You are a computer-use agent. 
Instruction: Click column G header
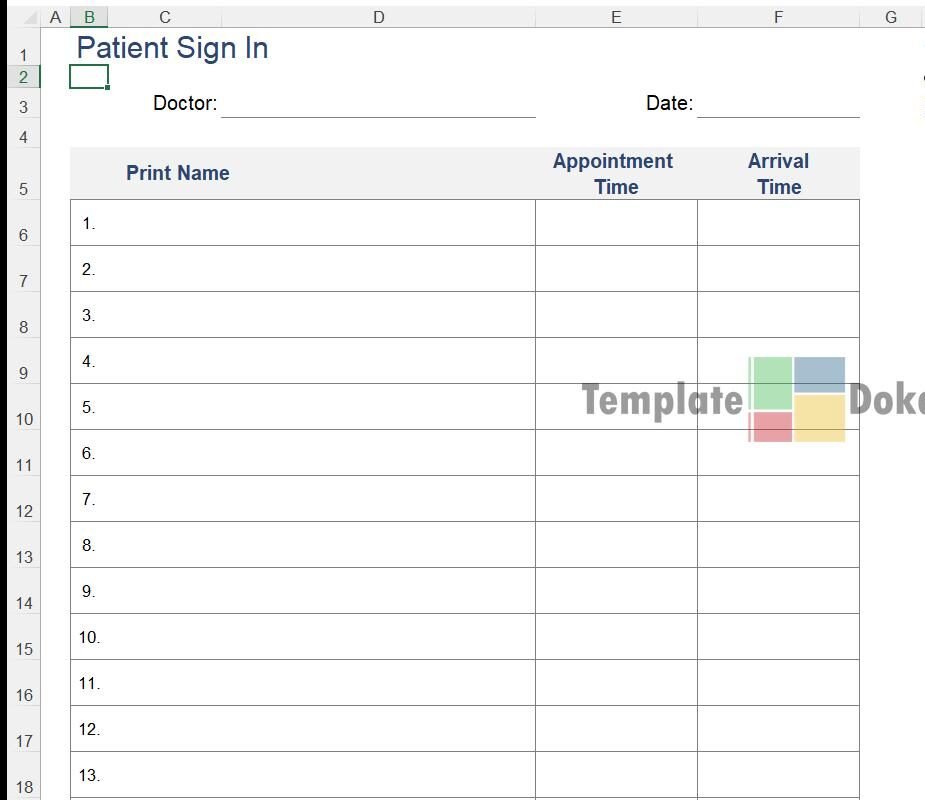pos(890,17)
